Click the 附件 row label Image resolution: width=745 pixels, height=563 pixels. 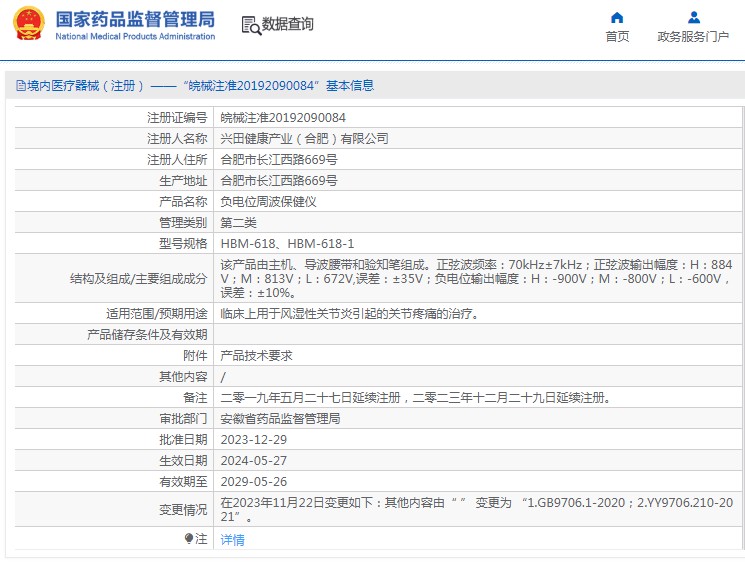click(195, 355)
